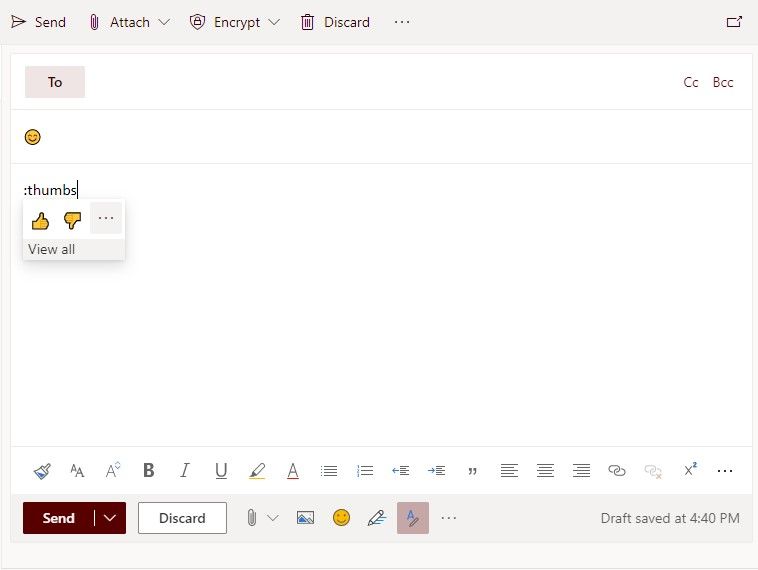The image size is (758, 570).
Task: Pop out the message to a new window
Action: 734,22
